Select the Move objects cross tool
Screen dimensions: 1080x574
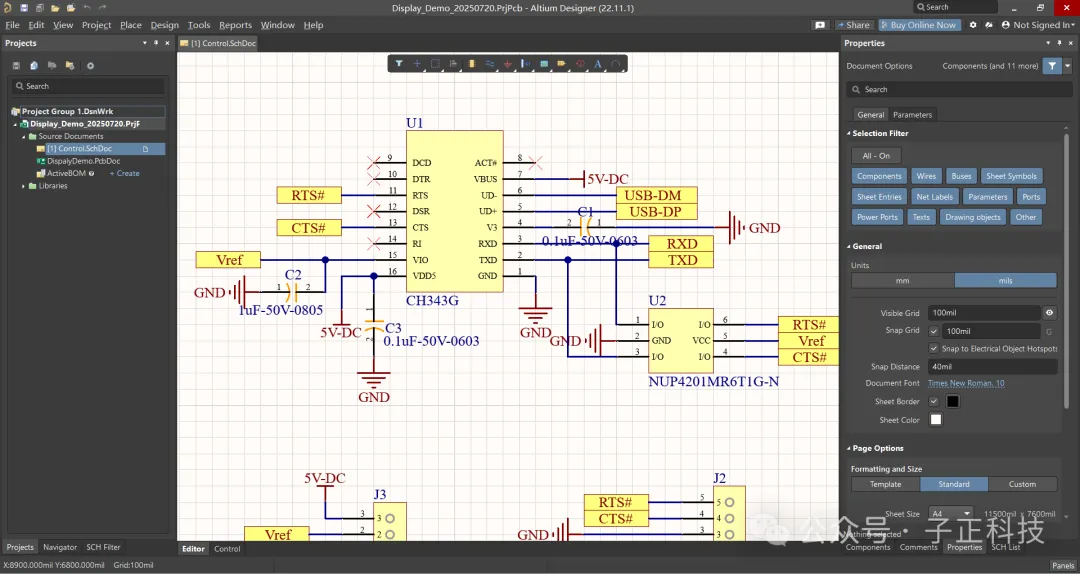pos(417,64)
